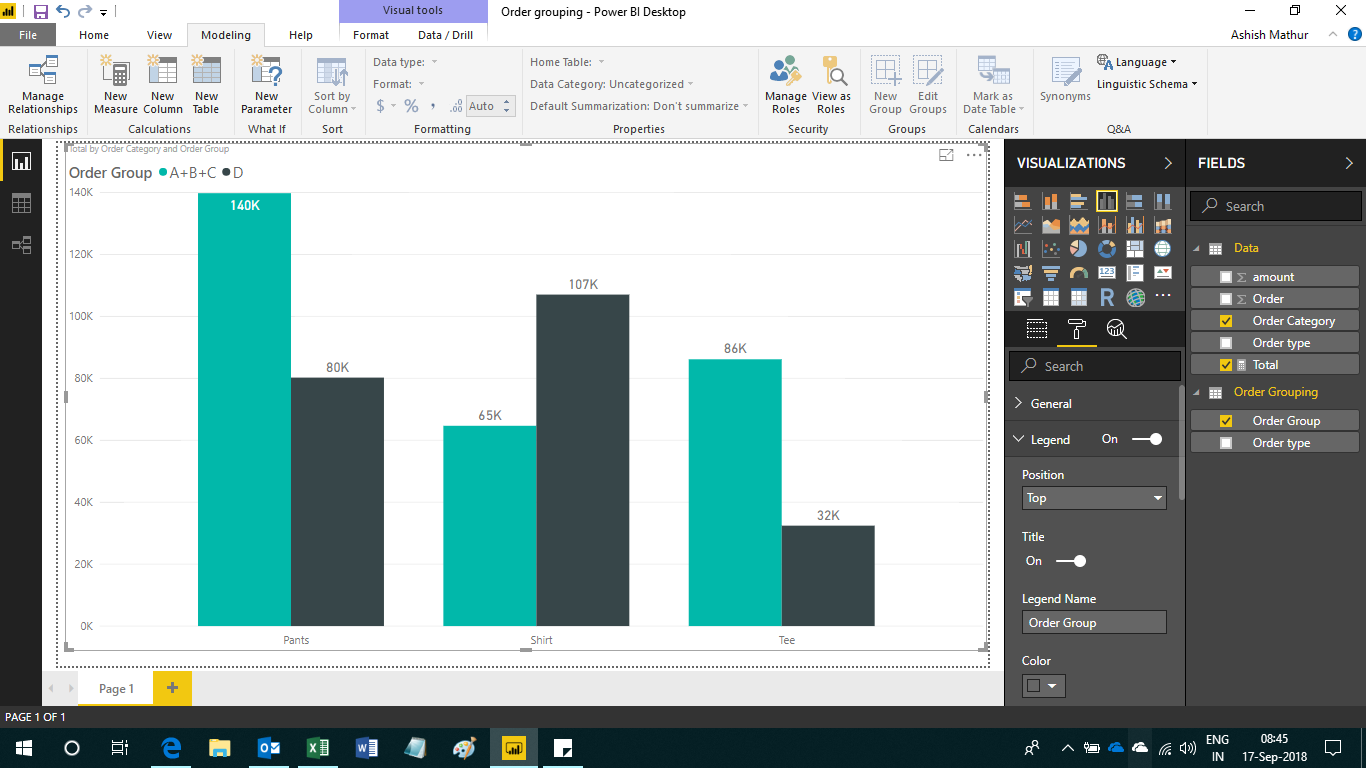The image size is (1366, 768).
Task: Toggle the legend Title switch off
Action: coord(1071,561)
